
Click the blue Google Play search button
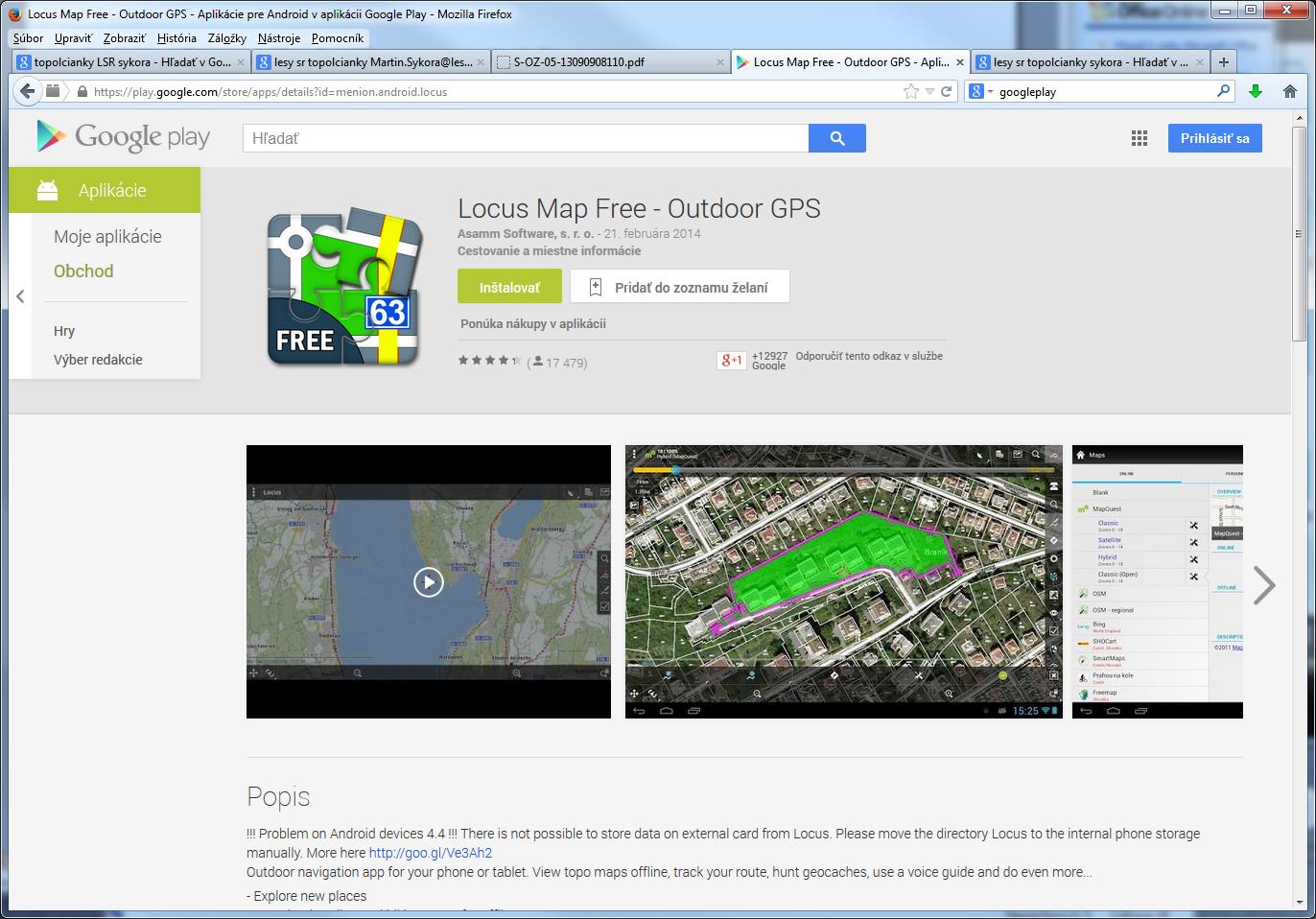(x=837, y=138)
